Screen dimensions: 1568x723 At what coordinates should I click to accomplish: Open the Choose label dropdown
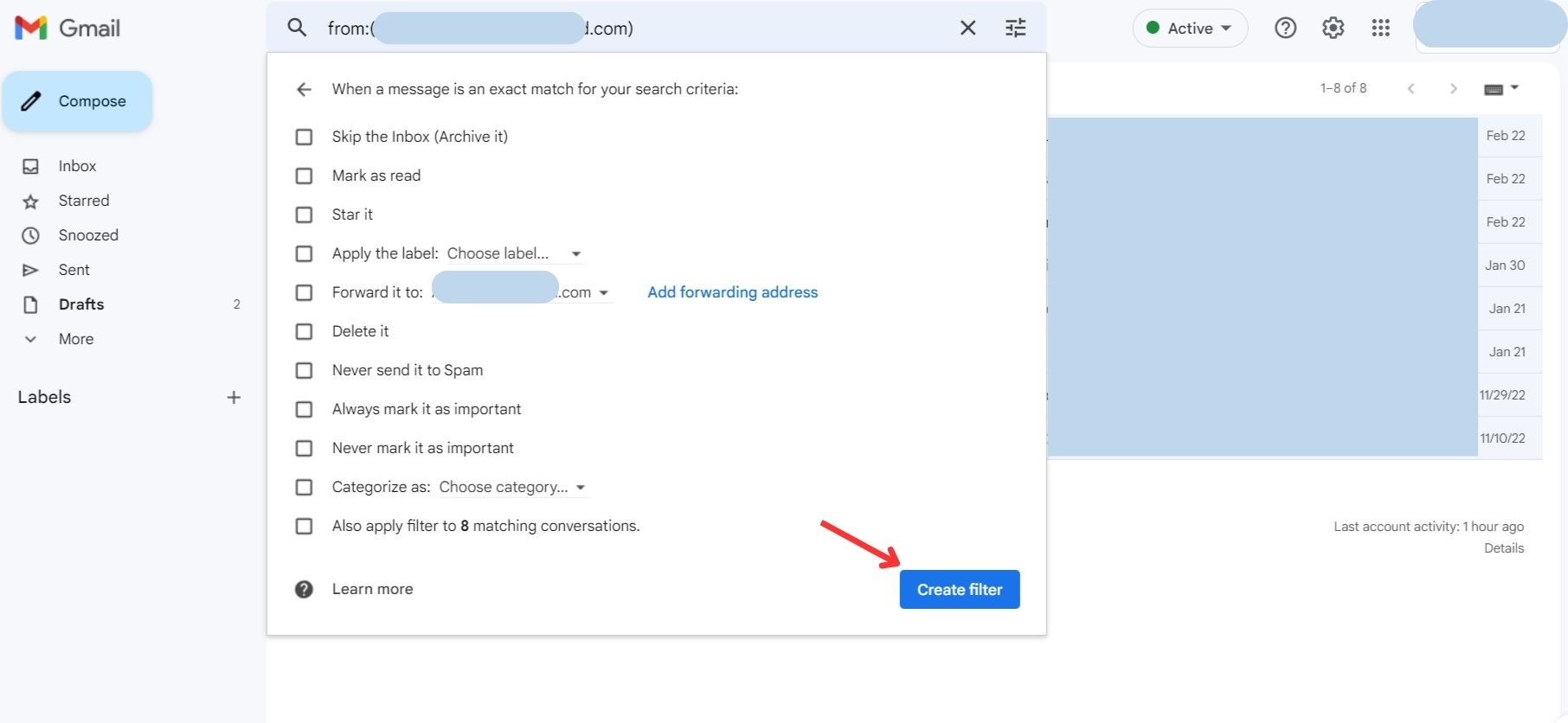515,253
